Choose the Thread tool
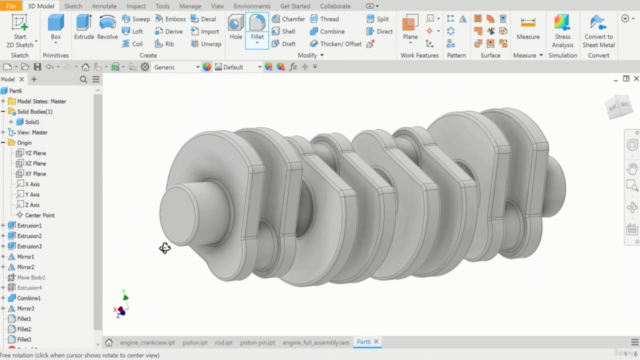 pos(324,19)
